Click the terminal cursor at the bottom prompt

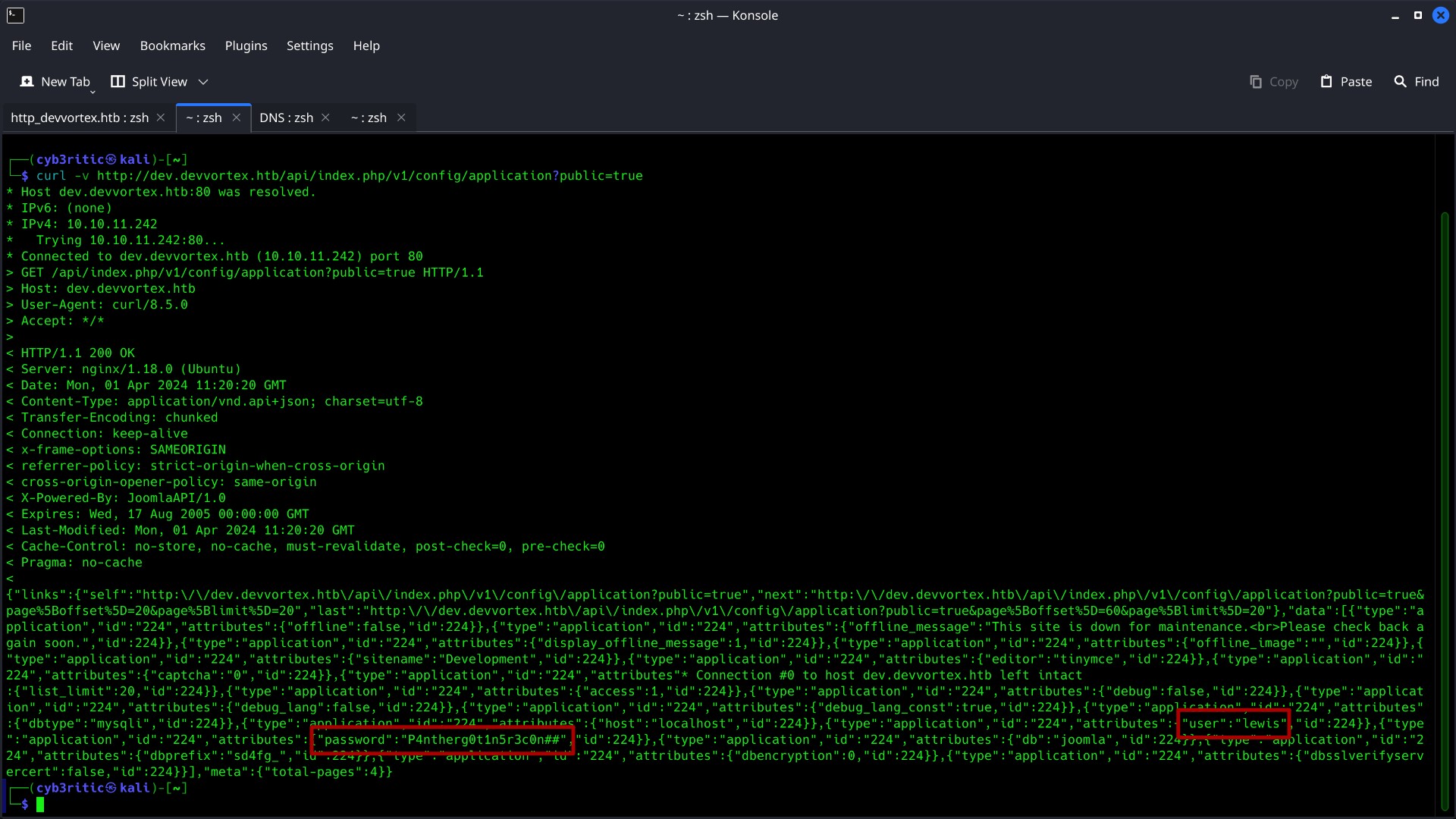pyautogui.click(x=40, y=805)
